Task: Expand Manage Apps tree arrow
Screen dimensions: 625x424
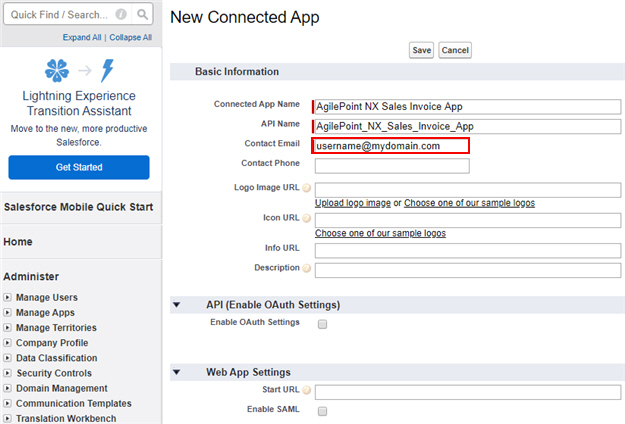Action: tap(7, 312)
